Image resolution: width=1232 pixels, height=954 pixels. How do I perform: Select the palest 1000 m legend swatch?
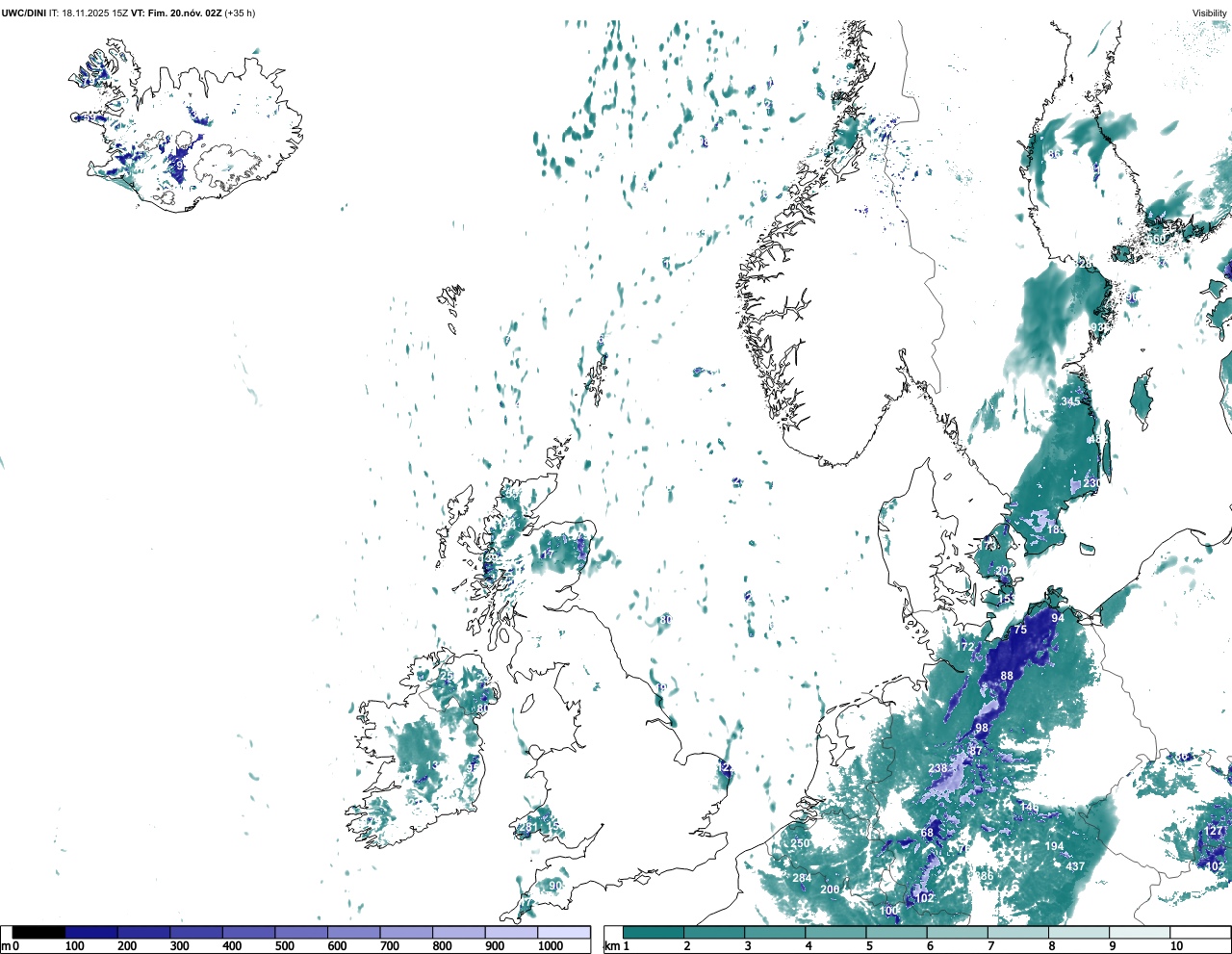pos(564,932)
